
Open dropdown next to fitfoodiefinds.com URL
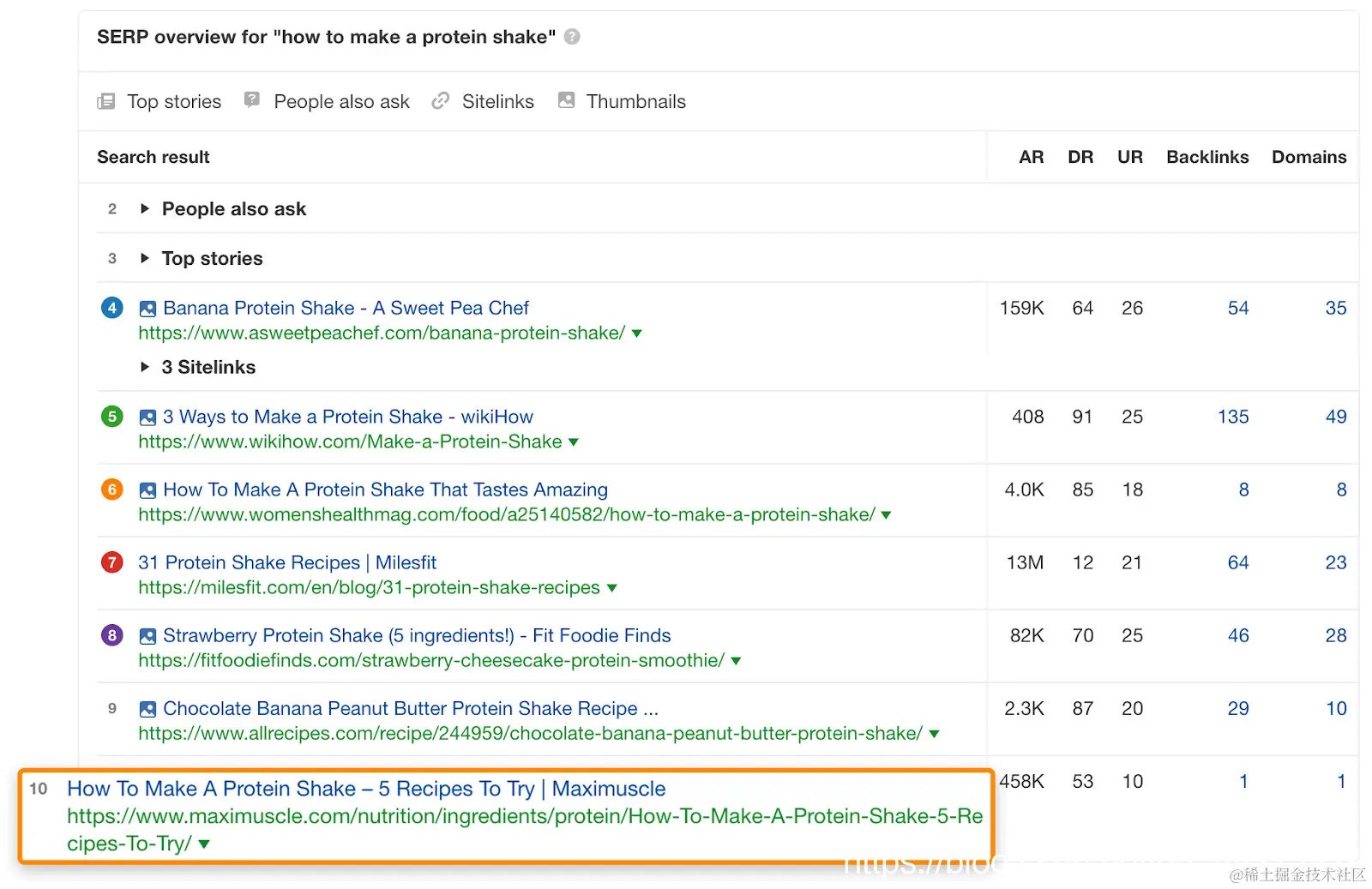pyautogui.click(x=737, y=661)
